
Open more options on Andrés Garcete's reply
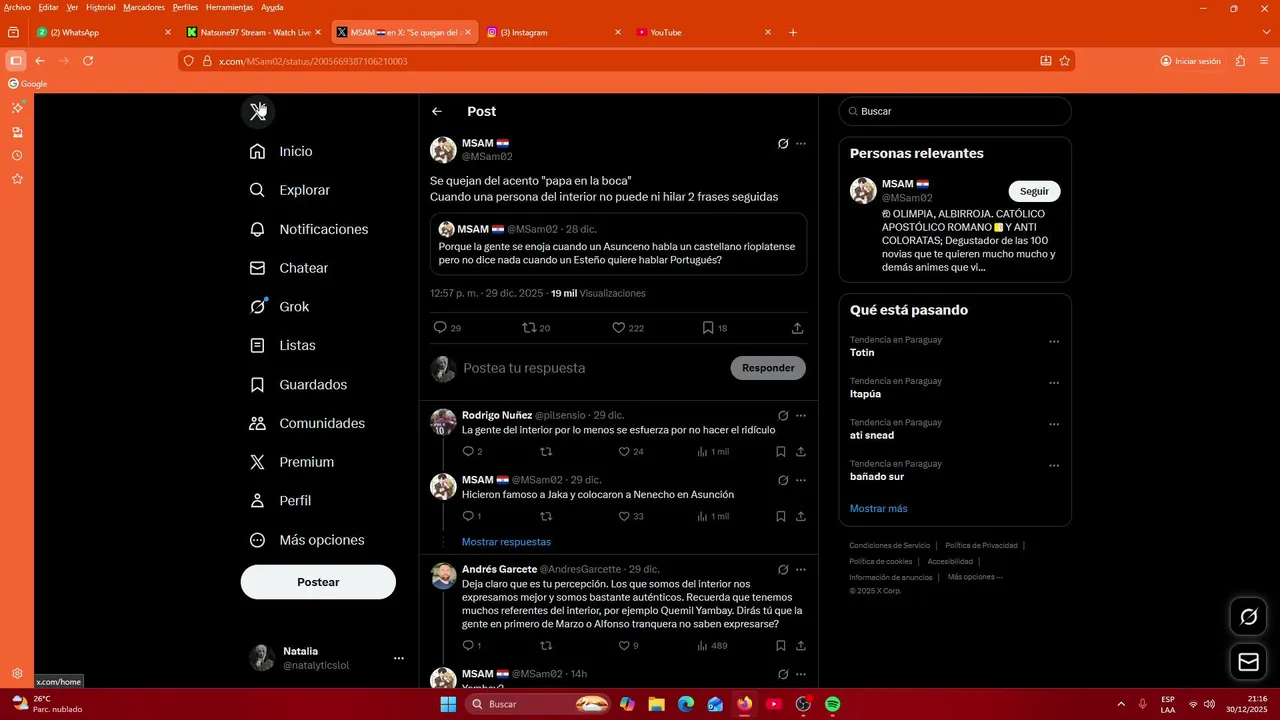point(801,569)
